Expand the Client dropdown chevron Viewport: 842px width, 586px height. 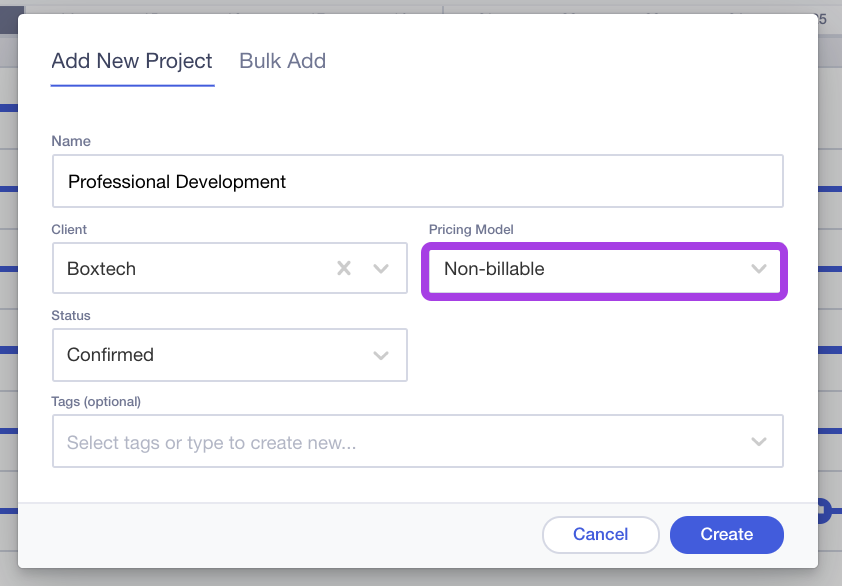point(381,268)
